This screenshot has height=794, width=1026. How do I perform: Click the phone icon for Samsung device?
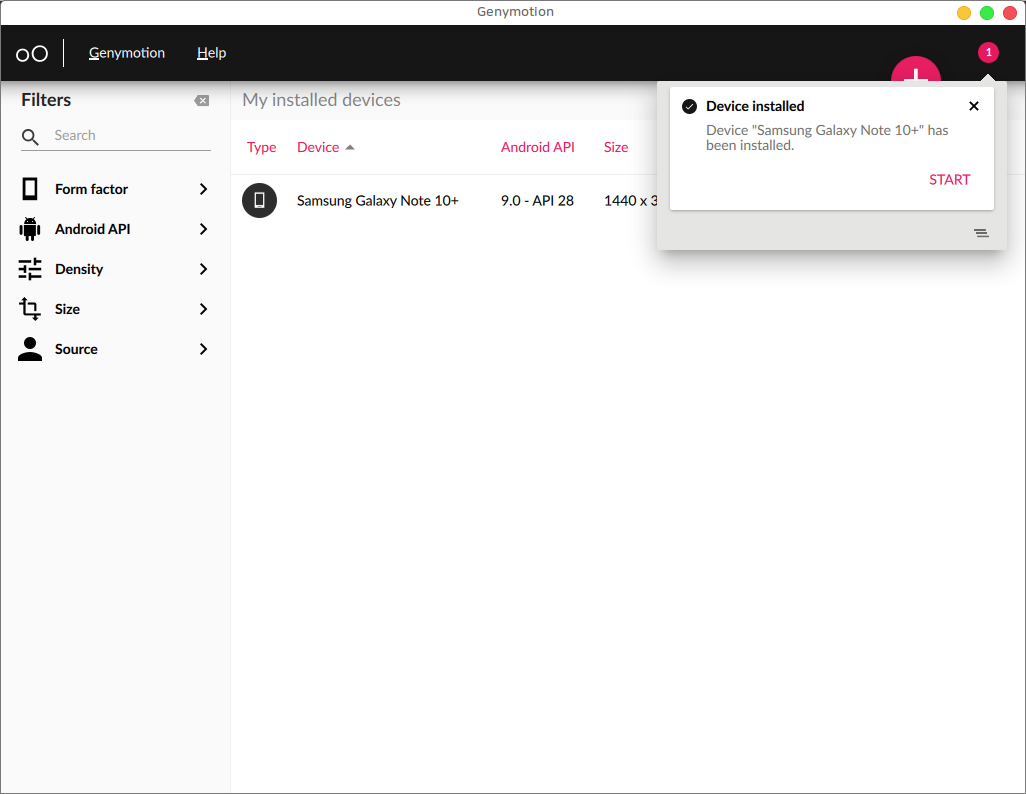tap(259, 201)
